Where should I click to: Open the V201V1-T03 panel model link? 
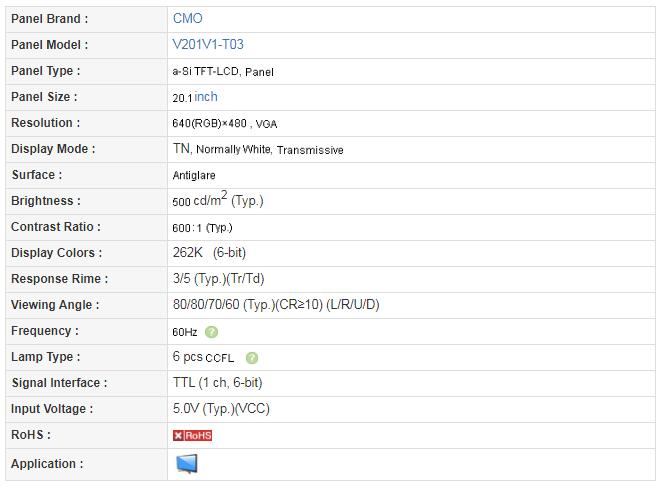coord(208,45)
